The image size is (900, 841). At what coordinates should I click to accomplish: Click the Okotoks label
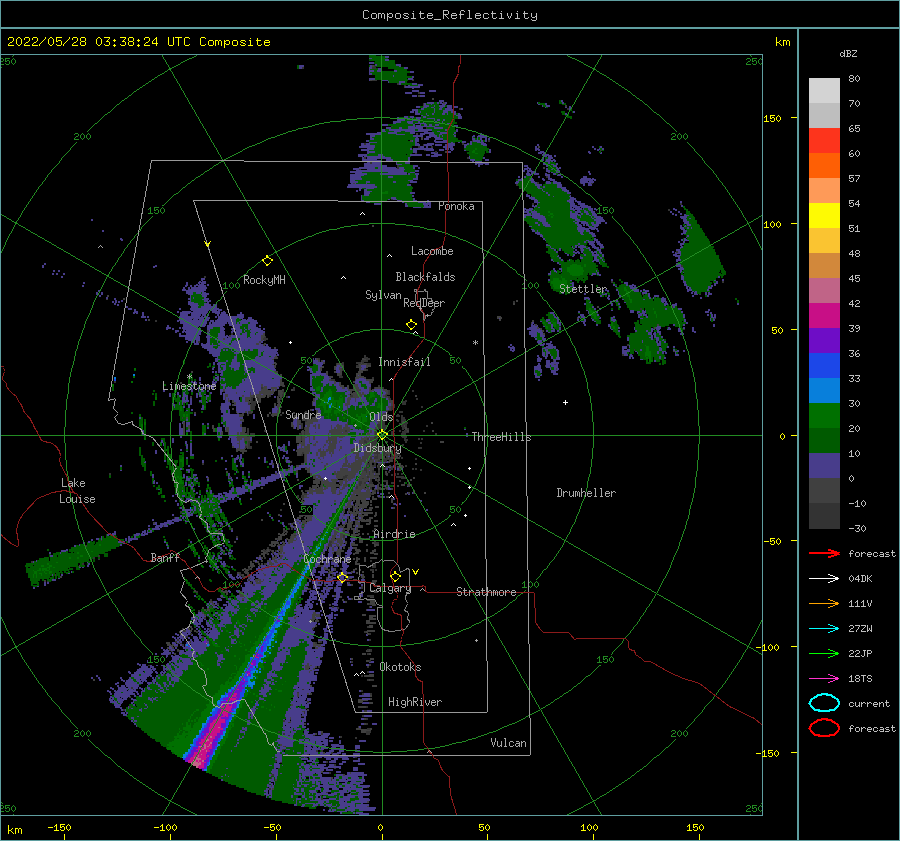(400, 667)
